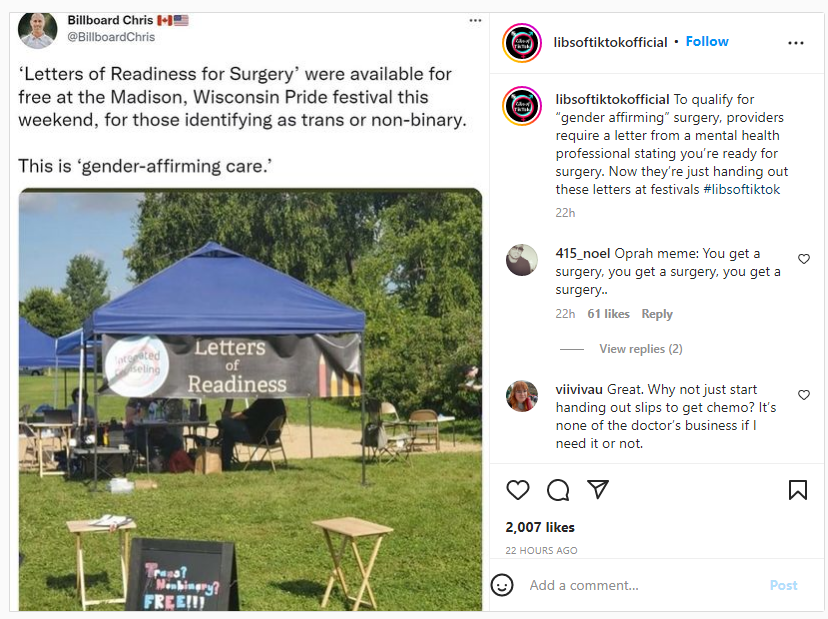This screenshot has width=828, height=619.
Task: Open the Letters of Readiness tent photo
Action: pos(250,400)
